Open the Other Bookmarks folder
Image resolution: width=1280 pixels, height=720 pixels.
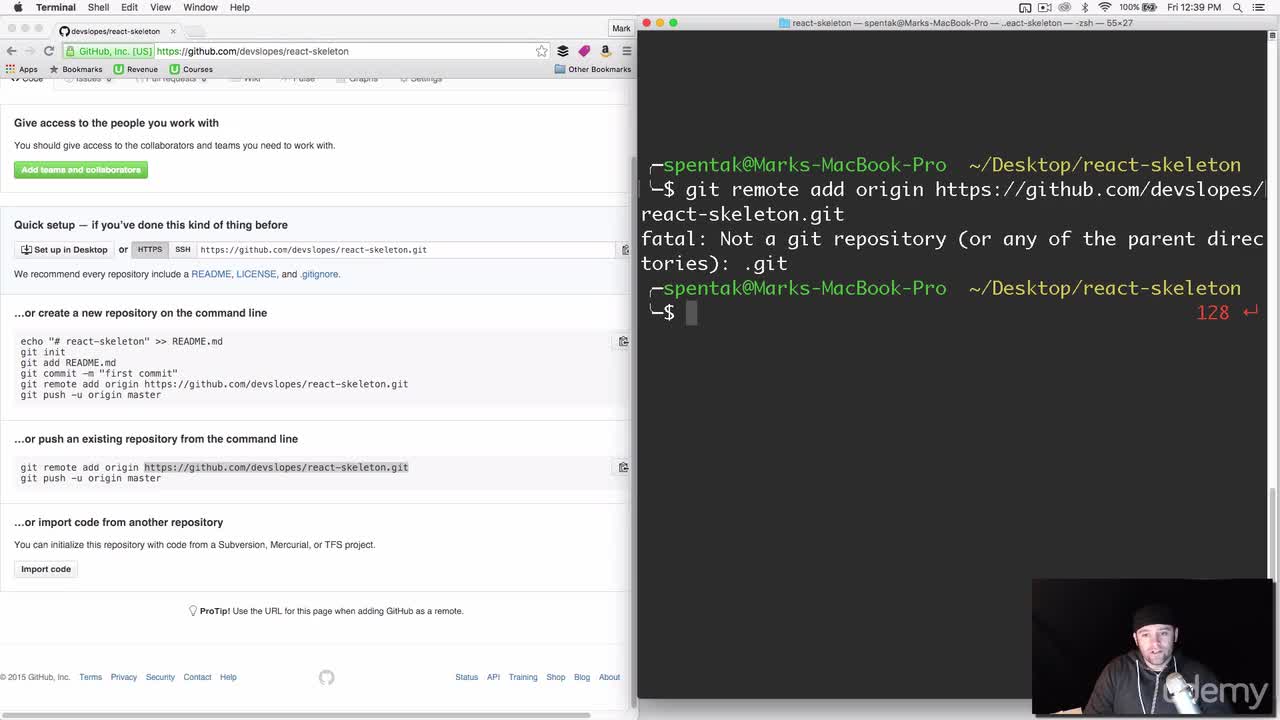593,69
